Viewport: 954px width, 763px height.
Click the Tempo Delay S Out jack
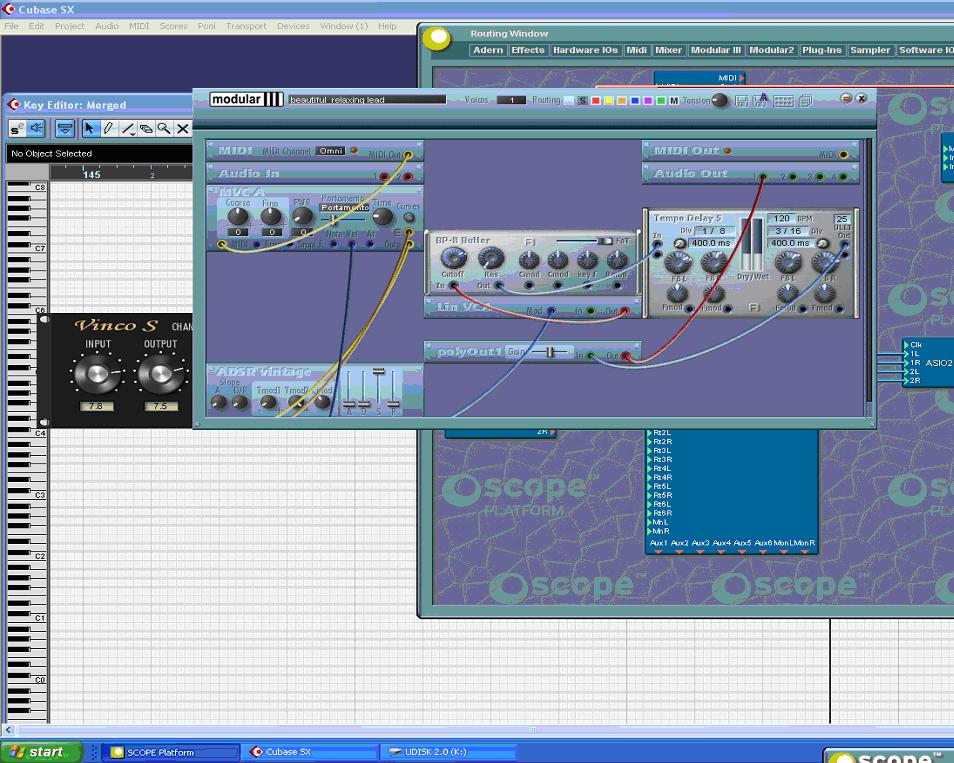coord(844,245)
